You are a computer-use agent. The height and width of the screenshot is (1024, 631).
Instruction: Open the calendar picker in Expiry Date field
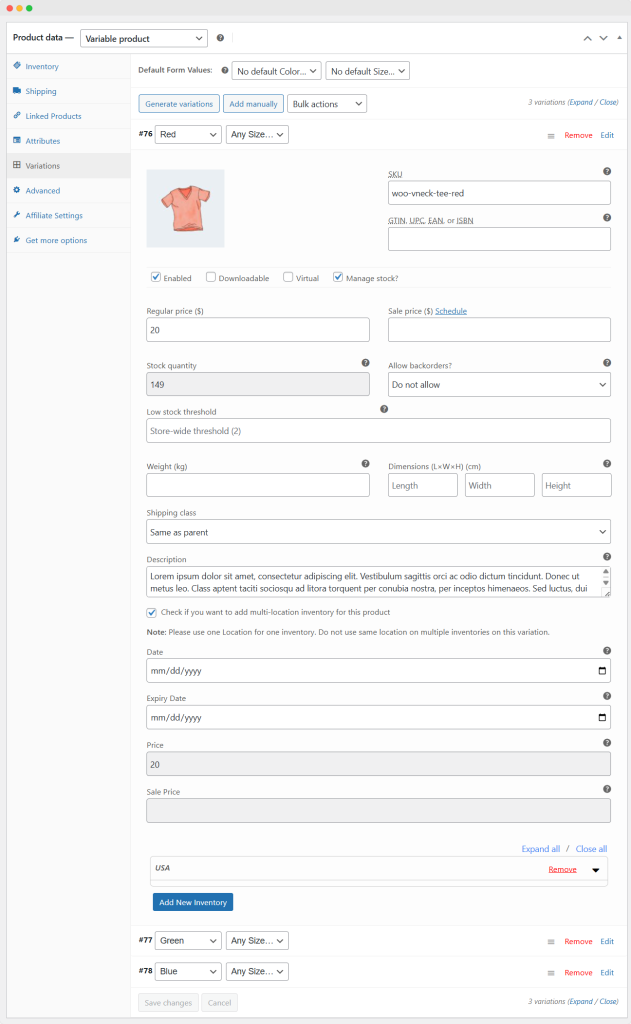pos(601,718)
